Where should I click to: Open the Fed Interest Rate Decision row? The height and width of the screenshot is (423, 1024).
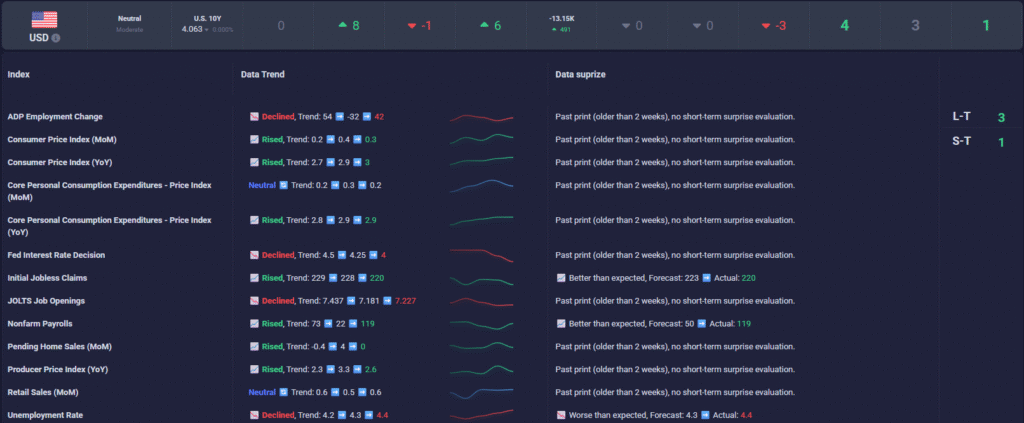click(55, 255)
